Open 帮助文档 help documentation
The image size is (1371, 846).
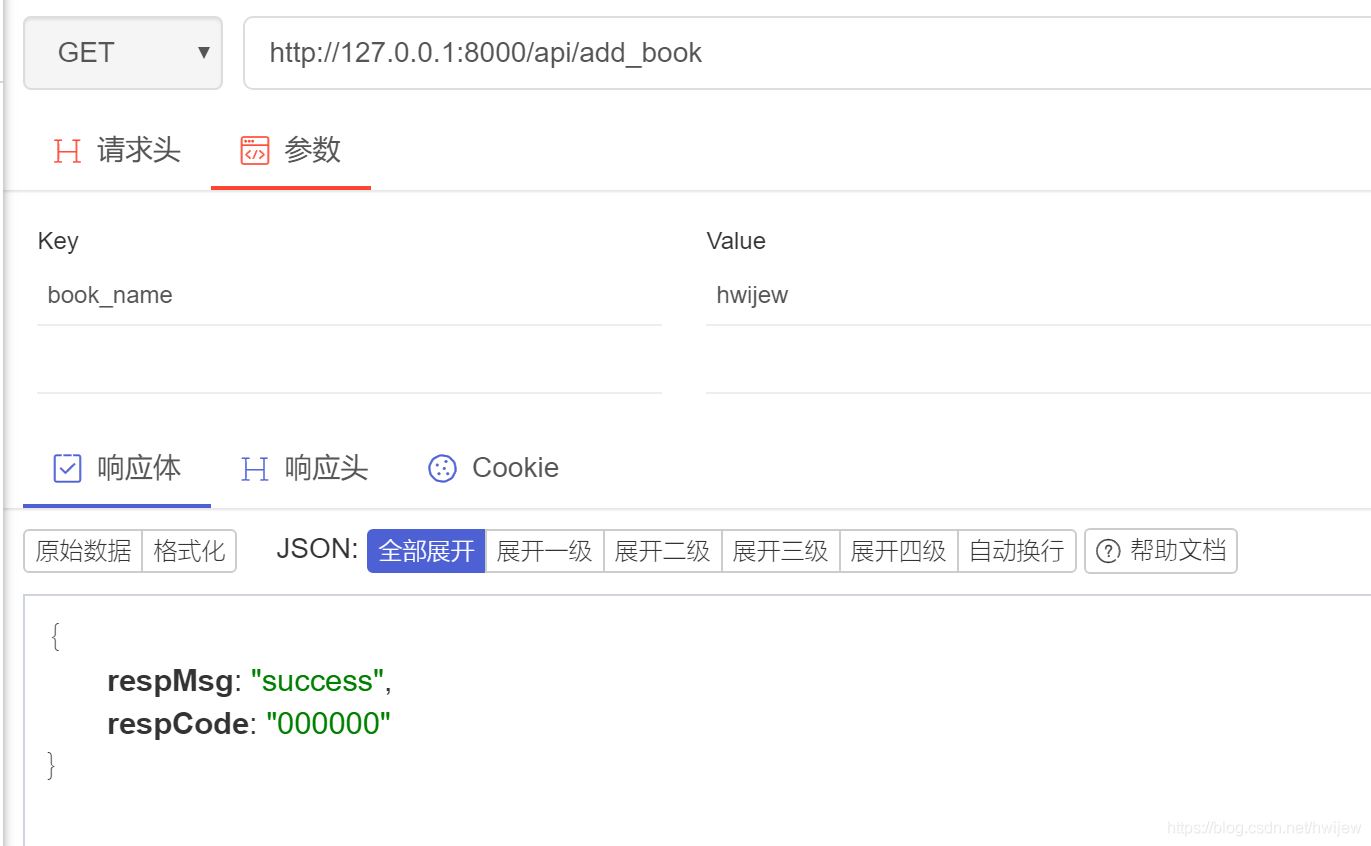[x=1161, y=551]
